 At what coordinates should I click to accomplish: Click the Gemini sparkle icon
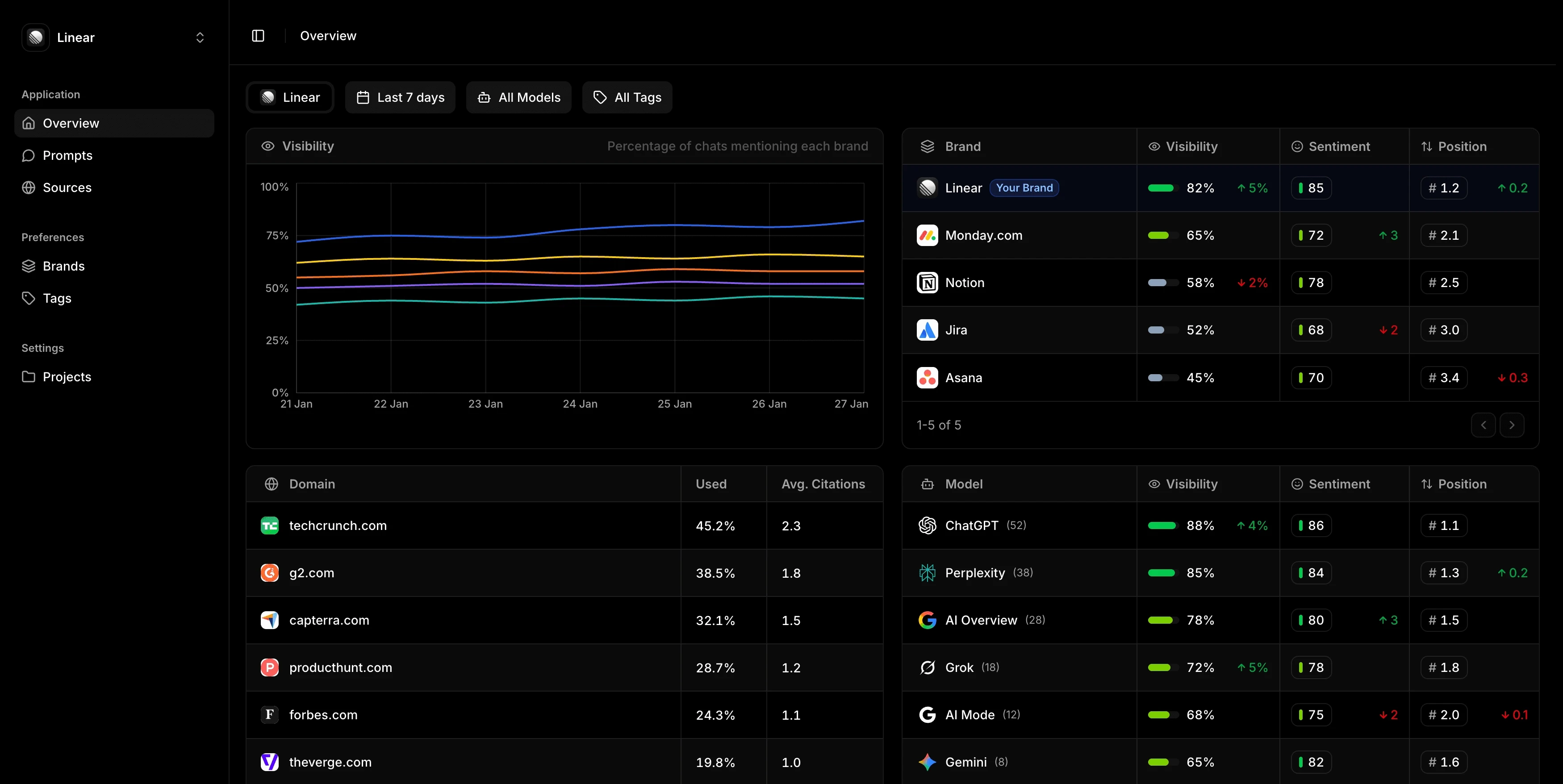(927, 762)
